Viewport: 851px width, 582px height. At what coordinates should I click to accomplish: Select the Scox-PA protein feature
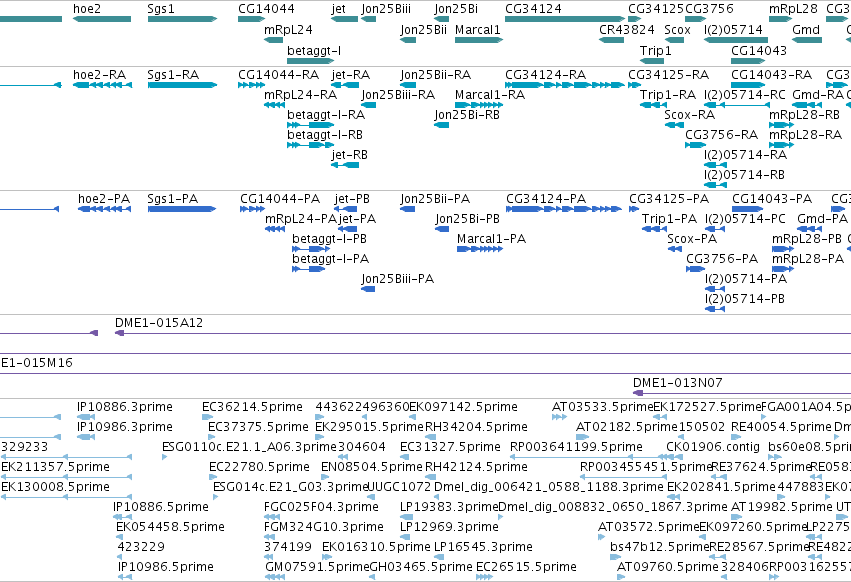674,249
